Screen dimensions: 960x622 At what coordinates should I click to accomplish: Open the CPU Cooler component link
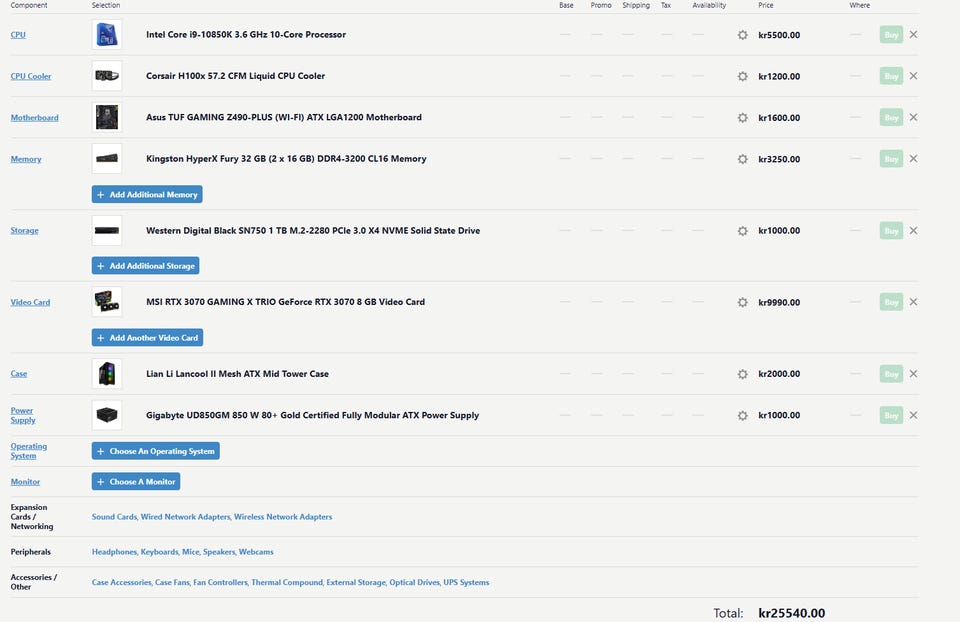pos(31,77)
